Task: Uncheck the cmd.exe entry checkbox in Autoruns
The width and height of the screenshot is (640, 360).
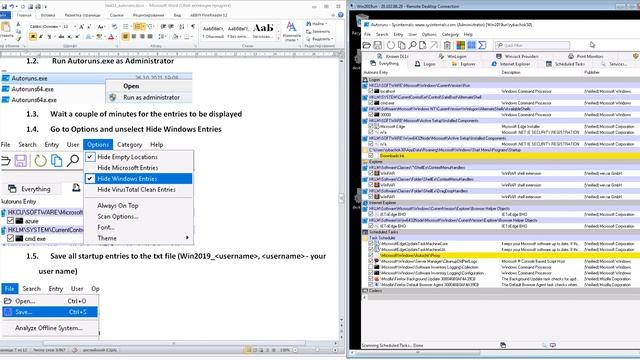Action: coord(371,103)
